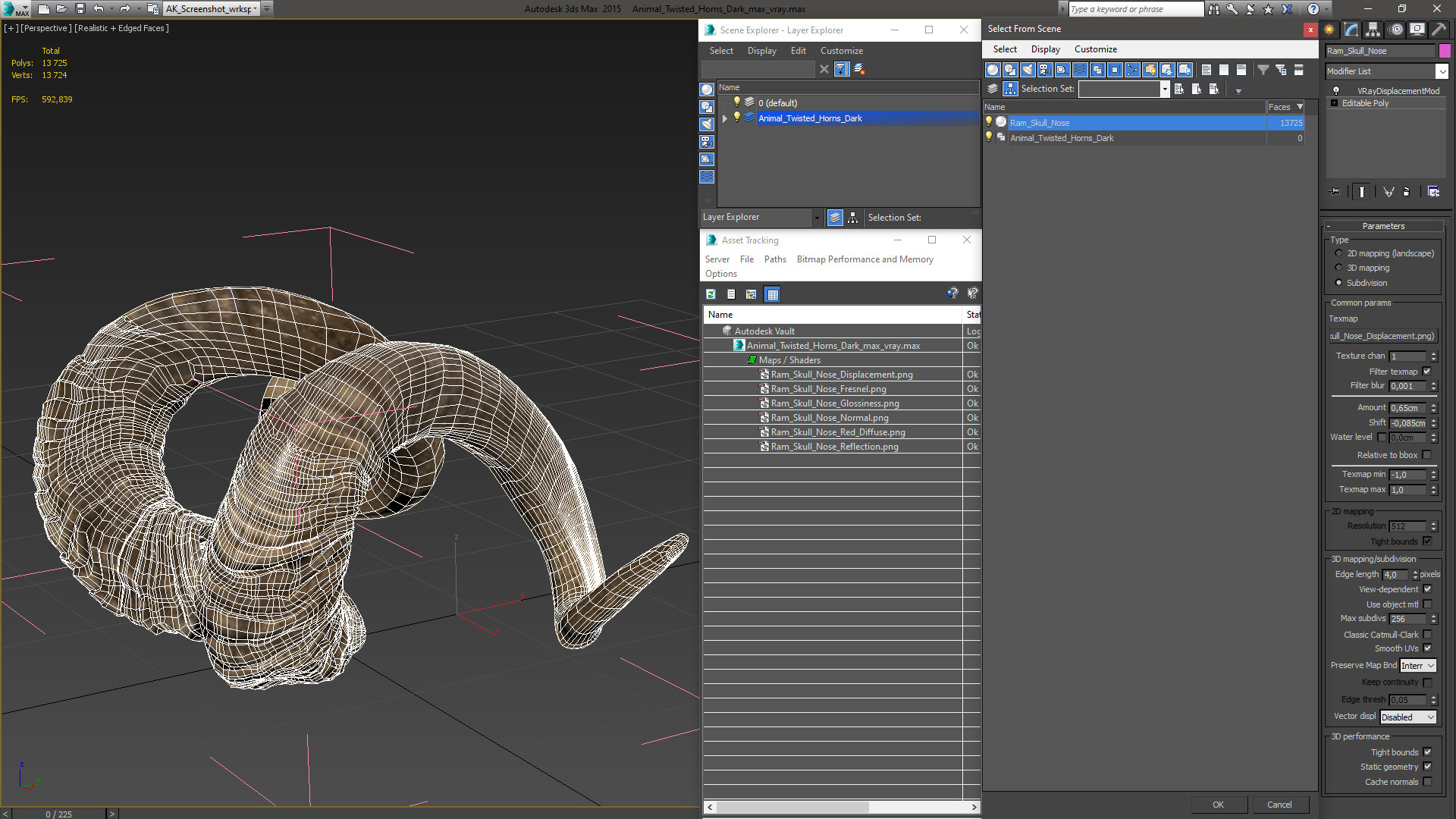
Task: Open the Hierarchy command panel tab
Action: point(1373,30)
